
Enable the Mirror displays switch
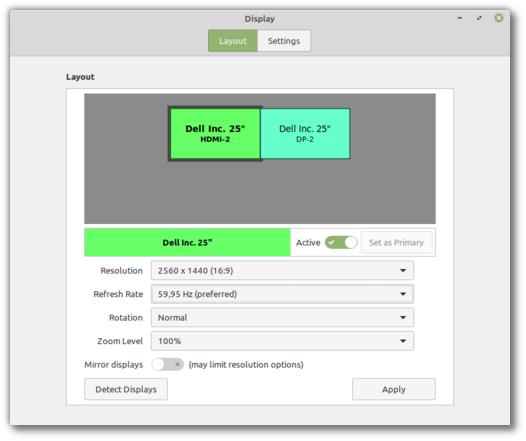(167, 364)
